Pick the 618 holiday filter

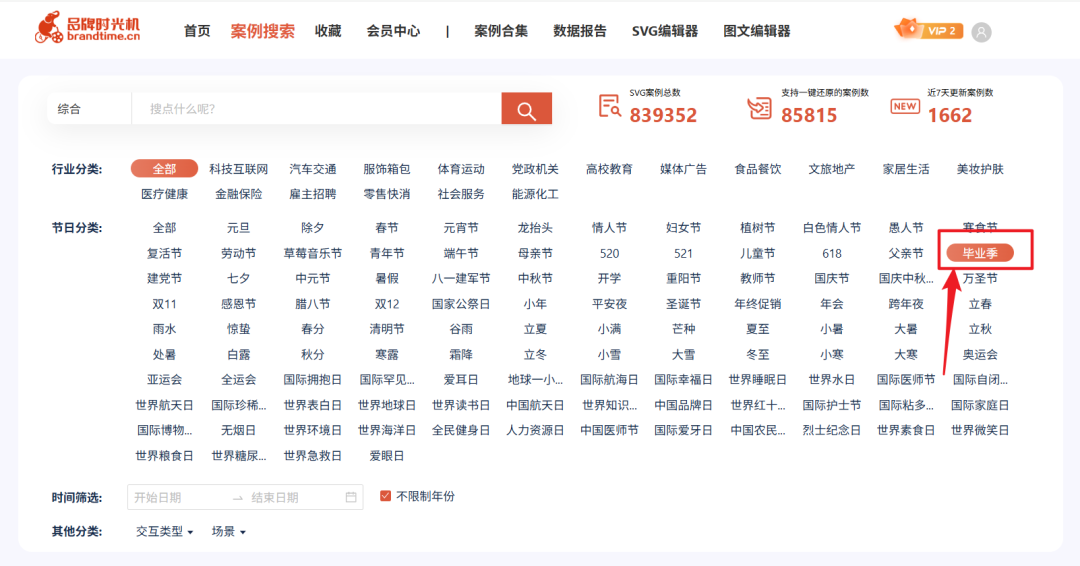pos(831,253)
